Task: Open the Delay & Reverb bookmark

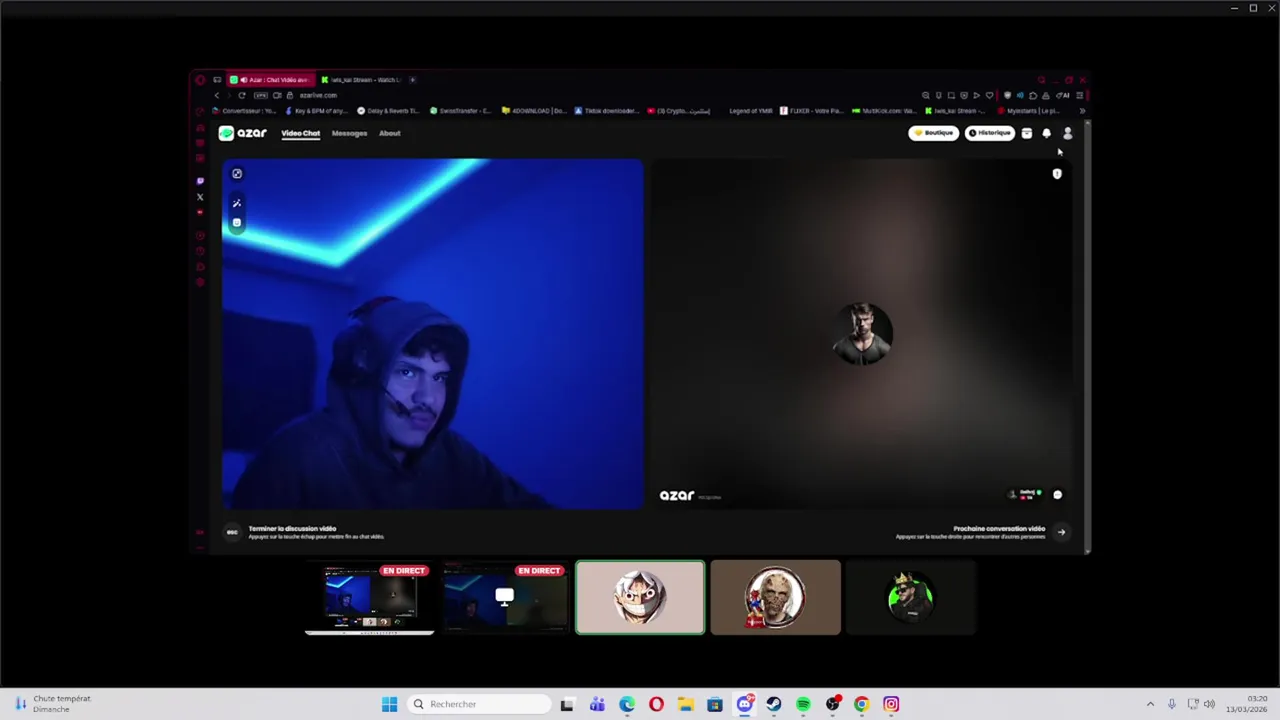Action: [x=388, y=111]
